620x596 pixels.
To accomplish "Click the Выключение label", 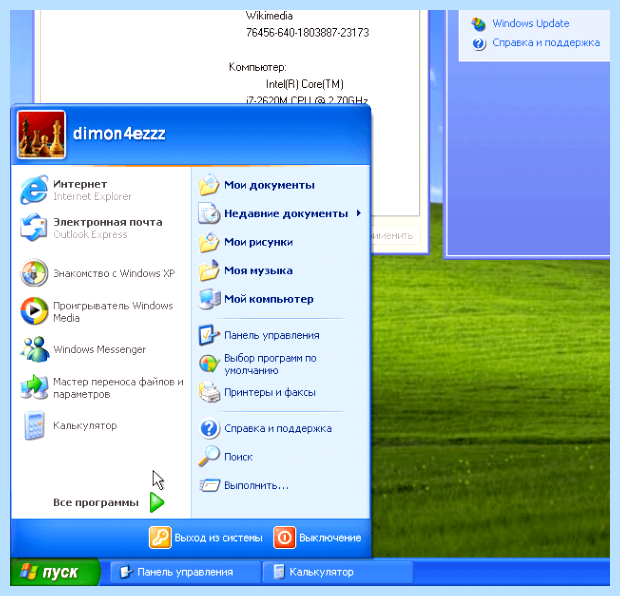I will click(x=330, y=538).
